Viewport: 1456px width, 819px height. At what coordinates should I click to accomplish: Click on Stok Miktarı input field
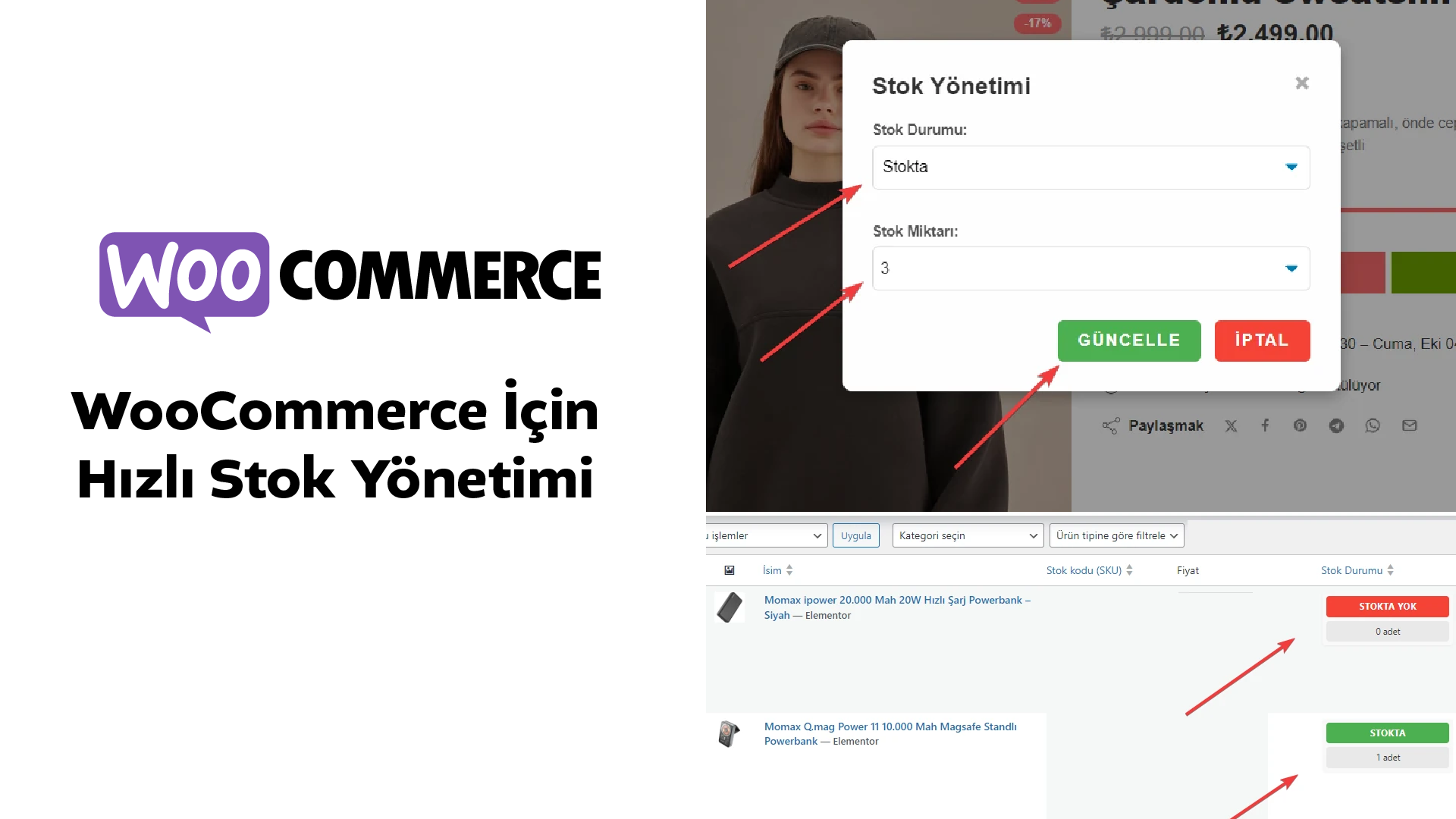tap(1090, 268)
